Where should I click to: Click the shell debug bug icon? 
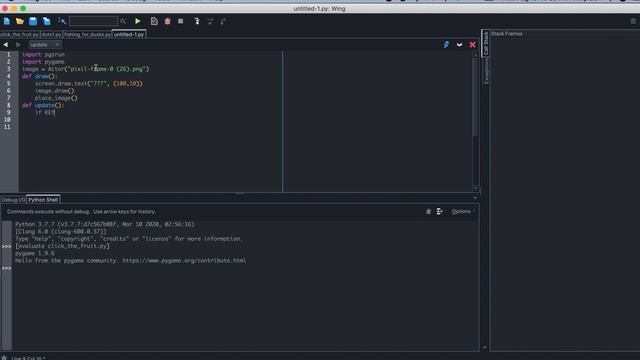(x=428, y=211)
